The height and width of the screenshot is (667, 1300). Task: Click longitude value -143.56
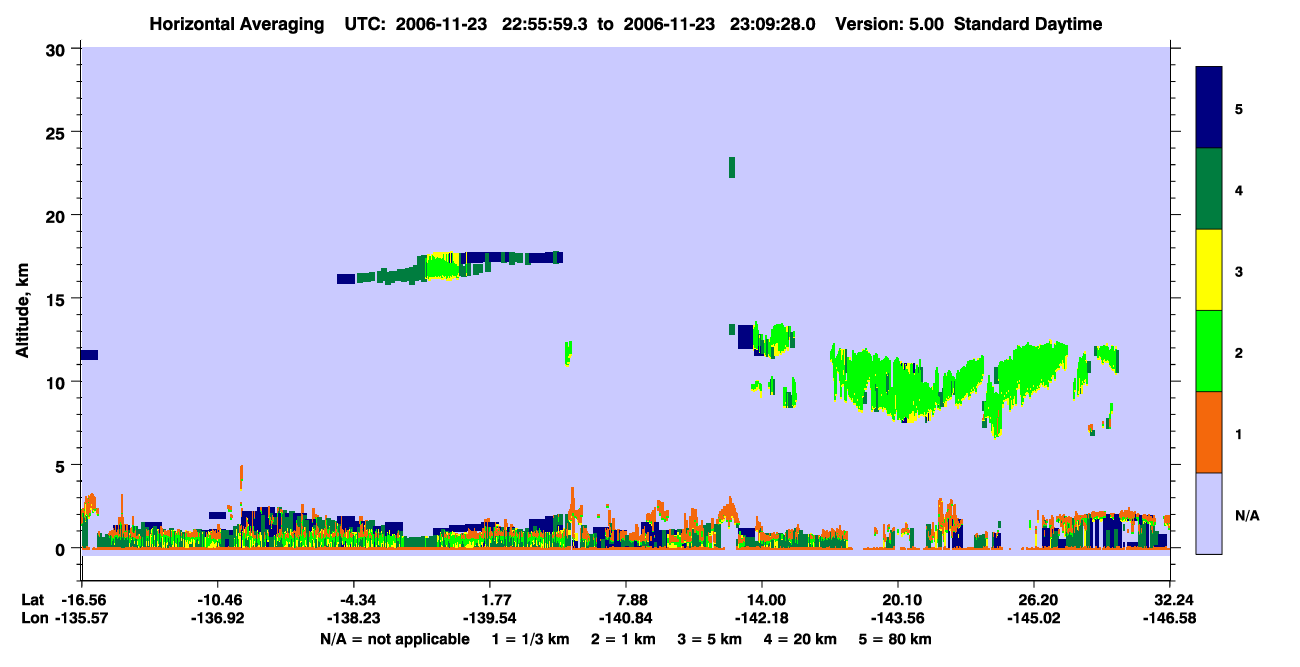898,618
